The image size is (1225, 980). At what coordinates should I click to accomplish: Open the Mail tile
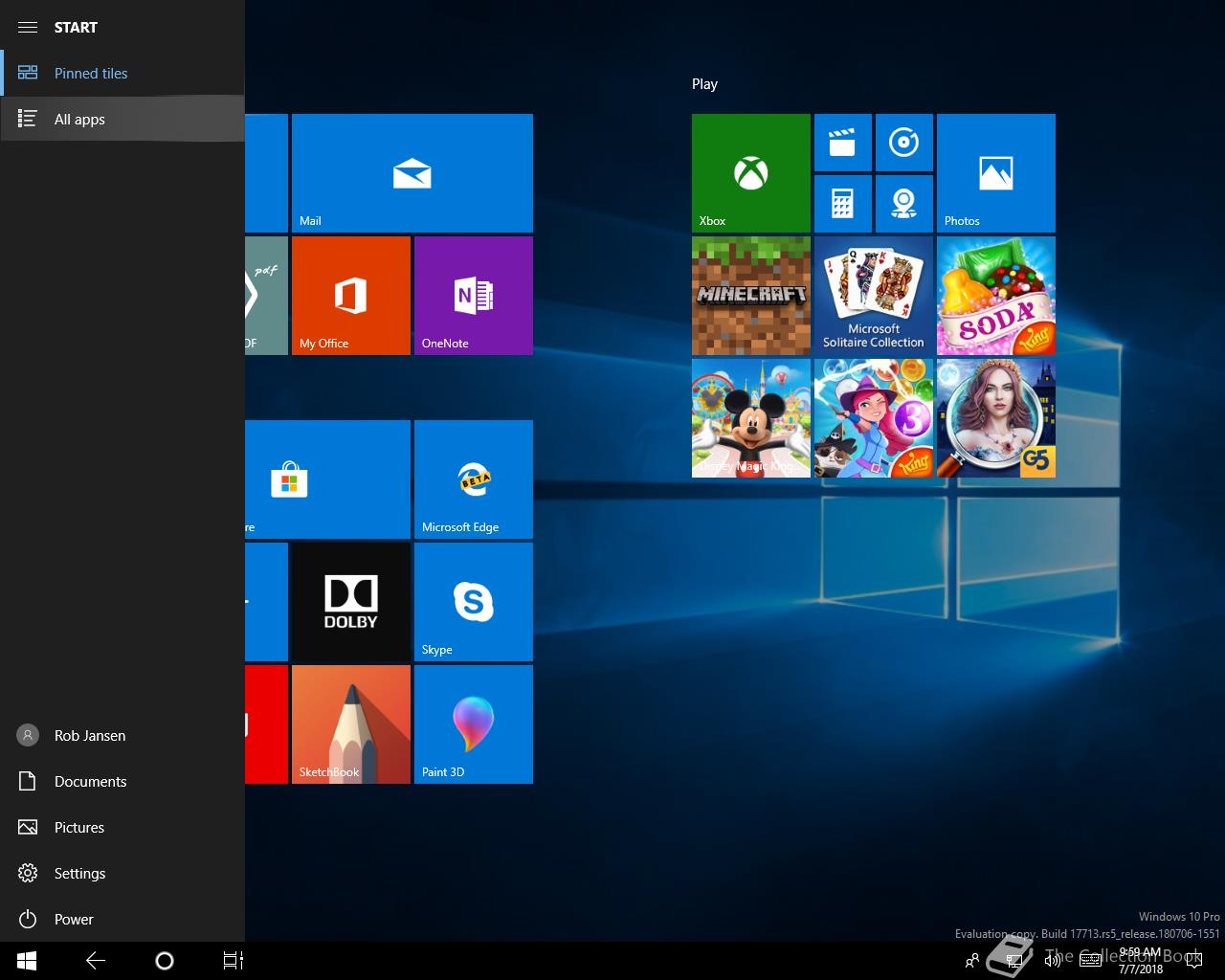[x=412, y=173]
